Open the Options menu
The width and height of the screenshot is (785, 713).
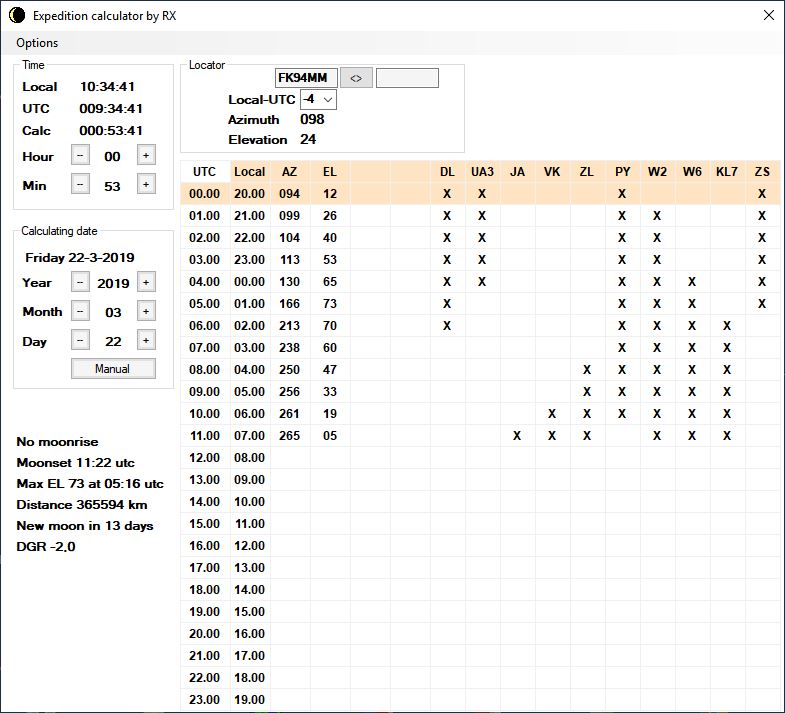coord(37,43)
